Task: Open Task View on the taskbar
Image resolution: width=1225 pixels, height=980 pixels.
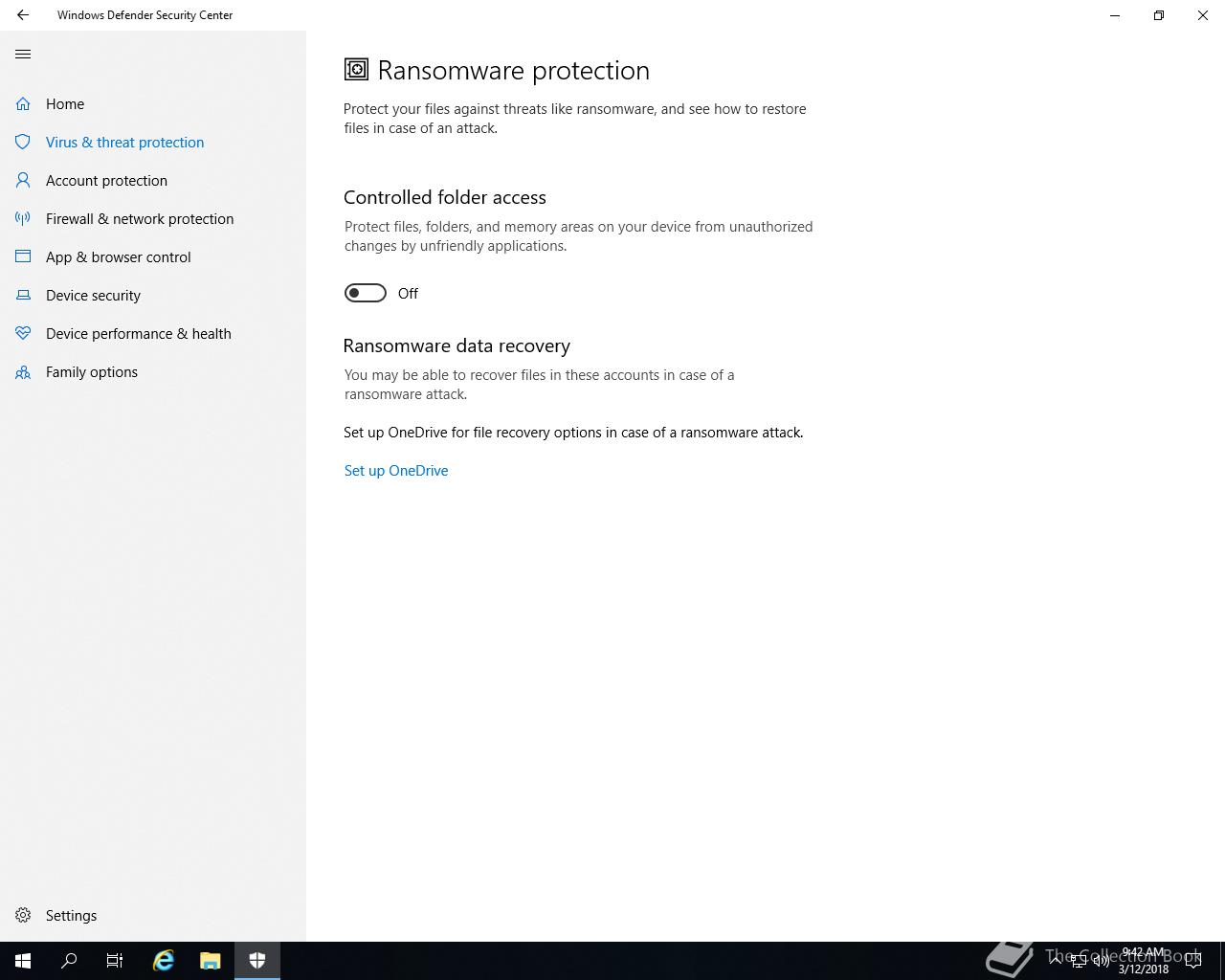Action: (x=115, y=961)
